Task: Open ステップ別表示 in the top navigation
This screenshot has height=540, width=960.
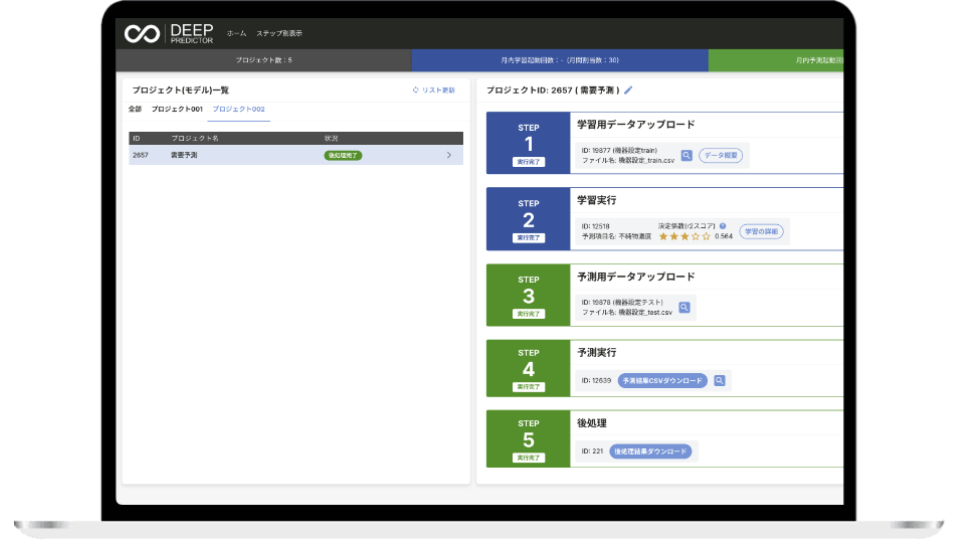Action: [279, 33]
